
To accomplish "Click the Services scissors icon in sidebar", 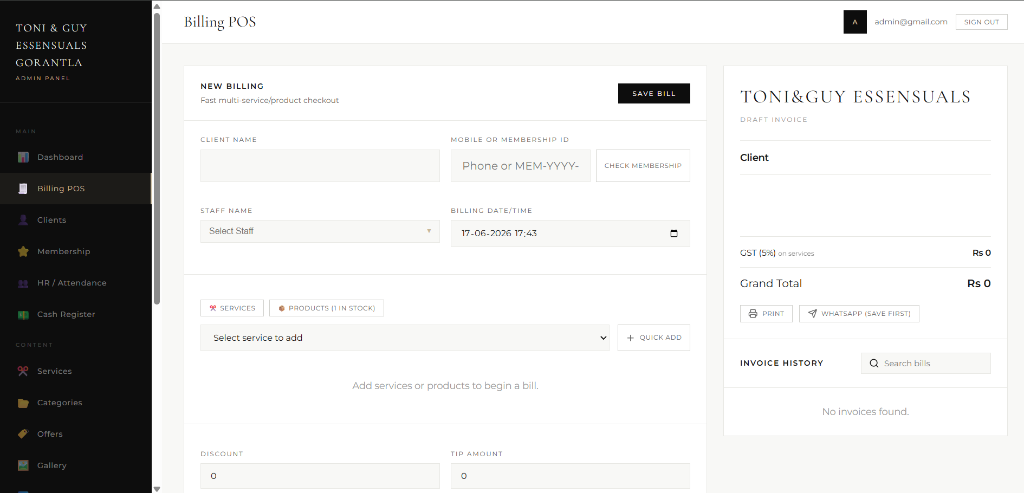I will [23, 371].
